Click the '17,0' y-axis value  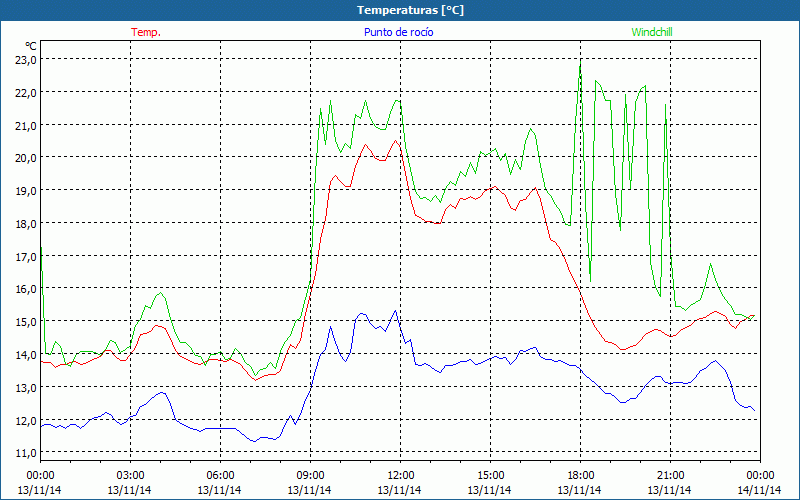[27, 256]
